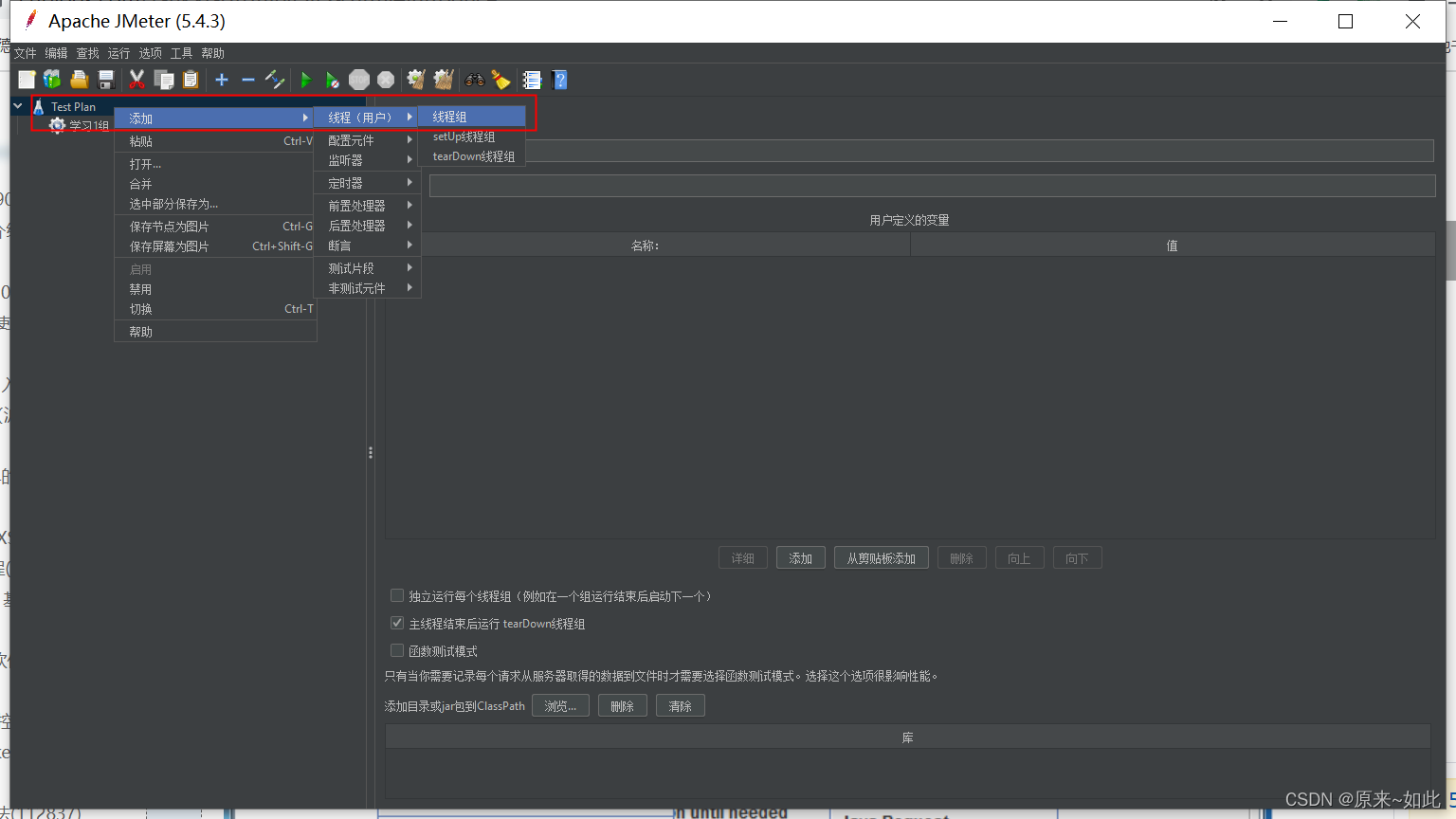The image size is (1456, 819).
Task: Select setUp线程组 menu entry
Action: tap(472, 136)
